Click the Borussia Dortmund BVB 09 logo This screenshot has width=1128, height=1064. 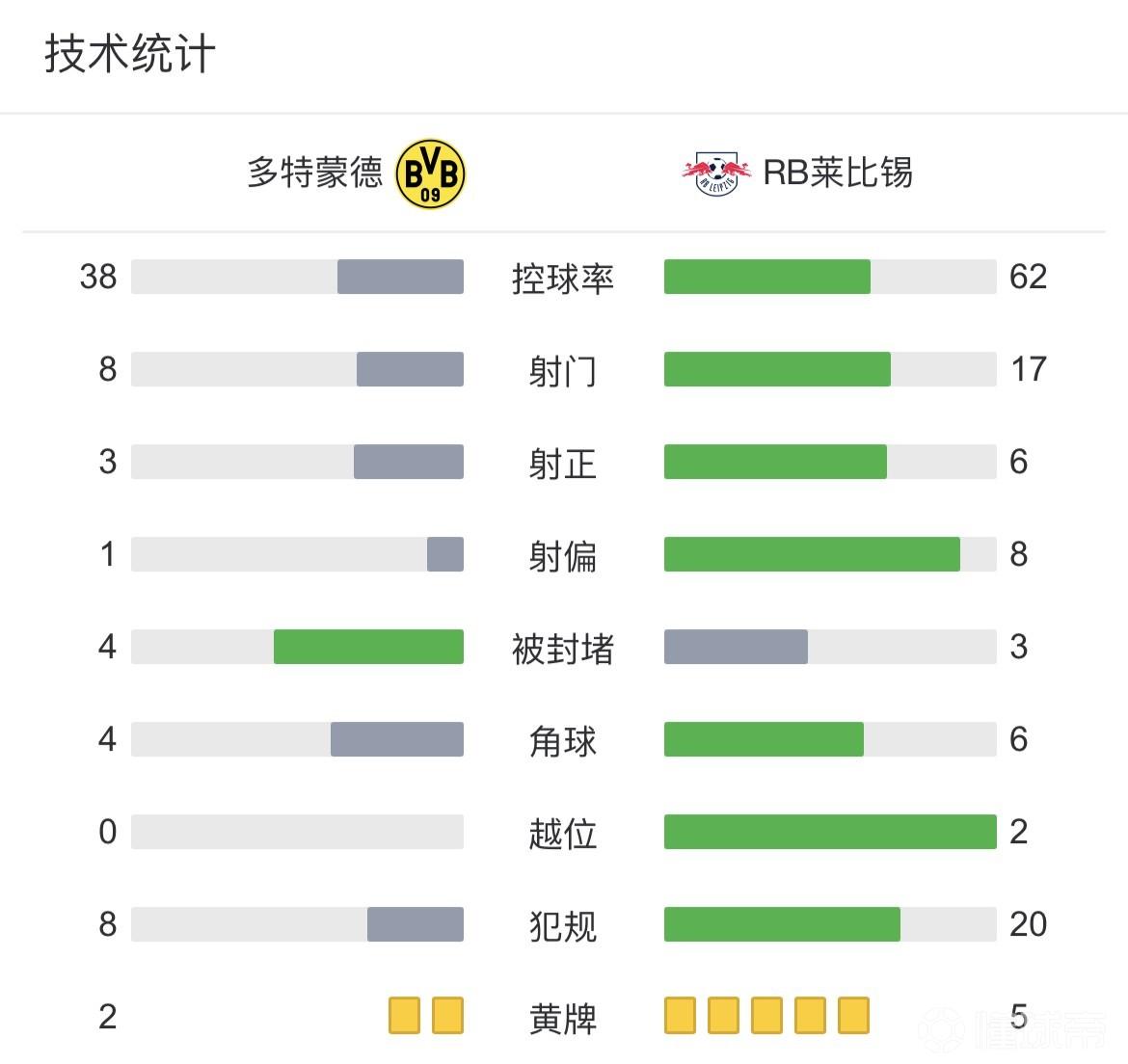coord(430,174)
